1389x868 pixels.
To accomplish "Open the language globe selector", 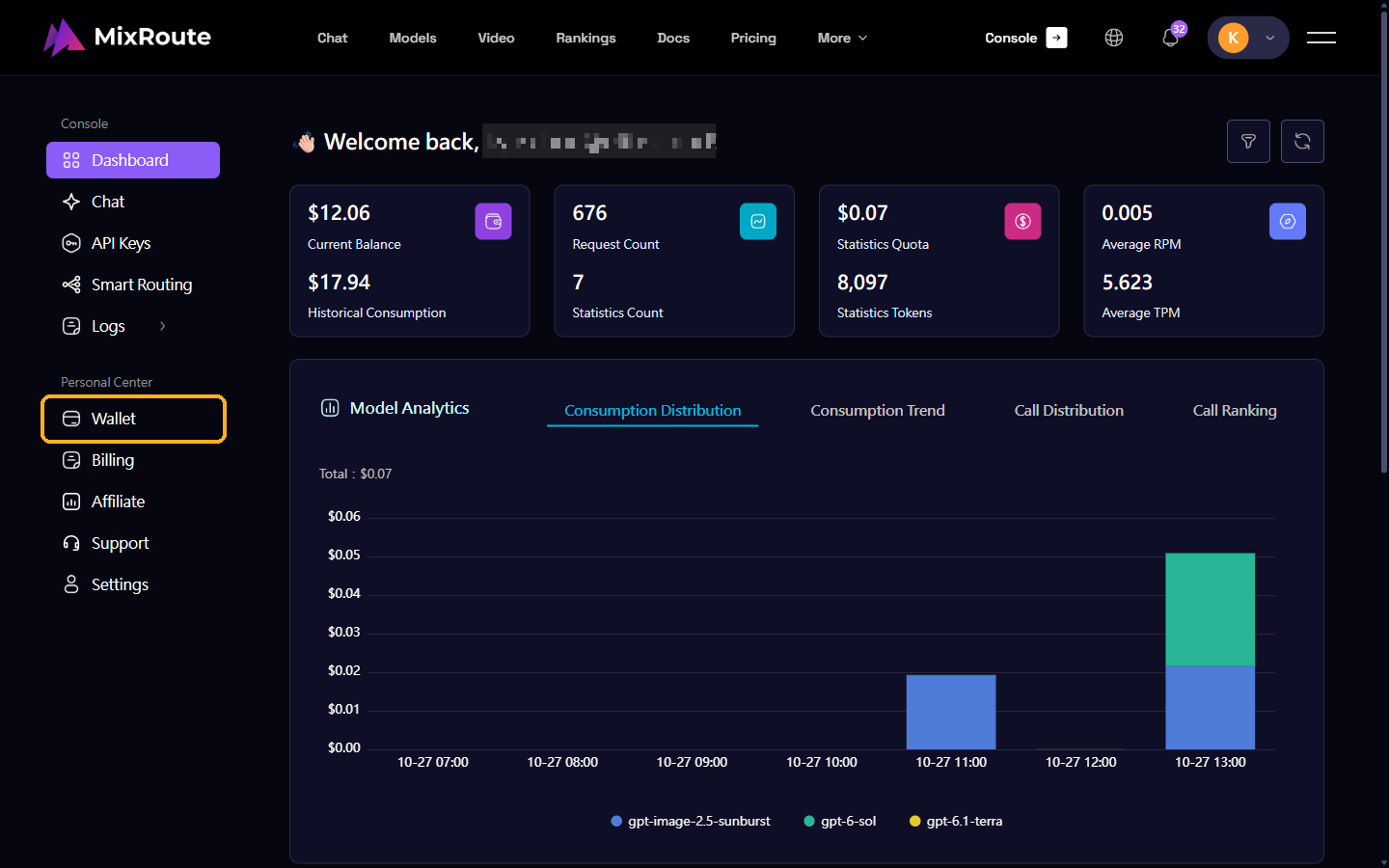I will [1114, 38].
